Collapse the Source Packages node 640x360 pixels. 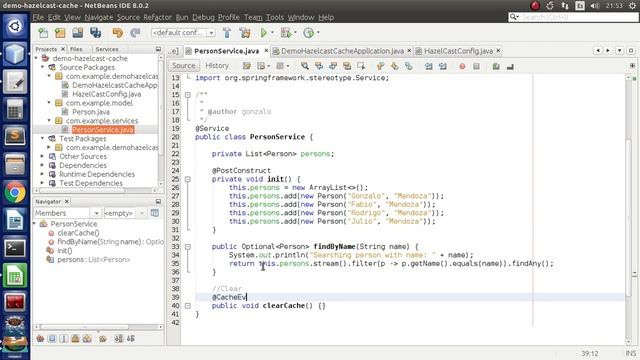pyautogui.click(x=42, y=67)
